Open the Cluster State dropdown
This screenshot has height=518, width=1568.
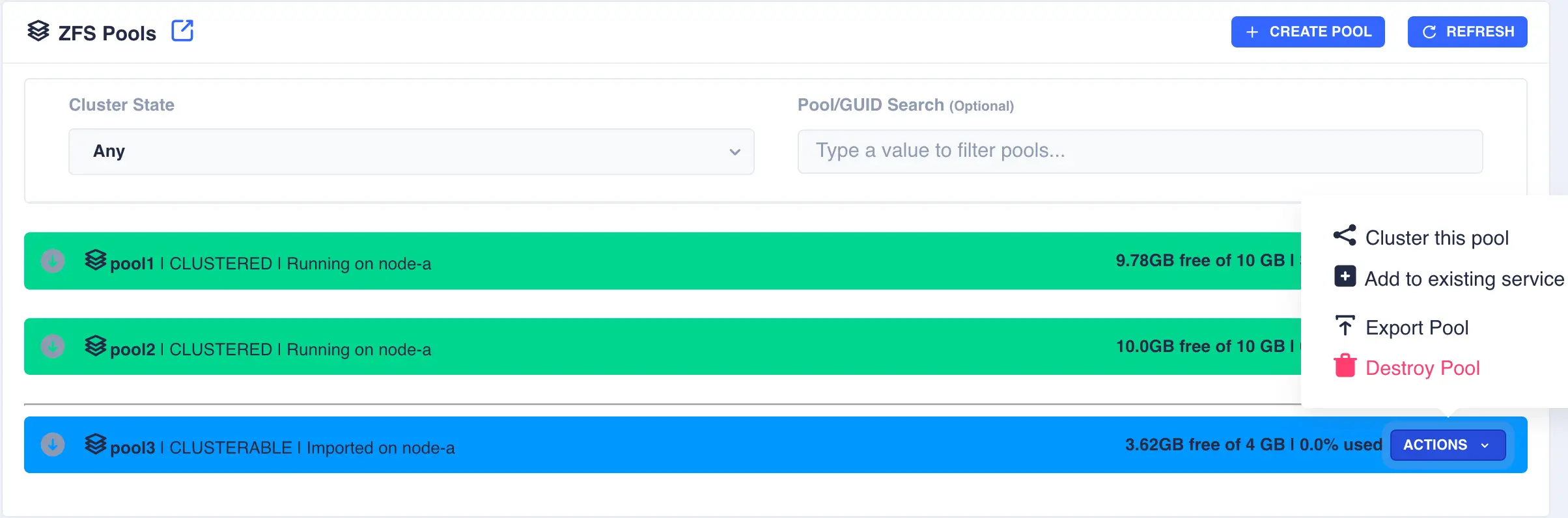(411, 152)
